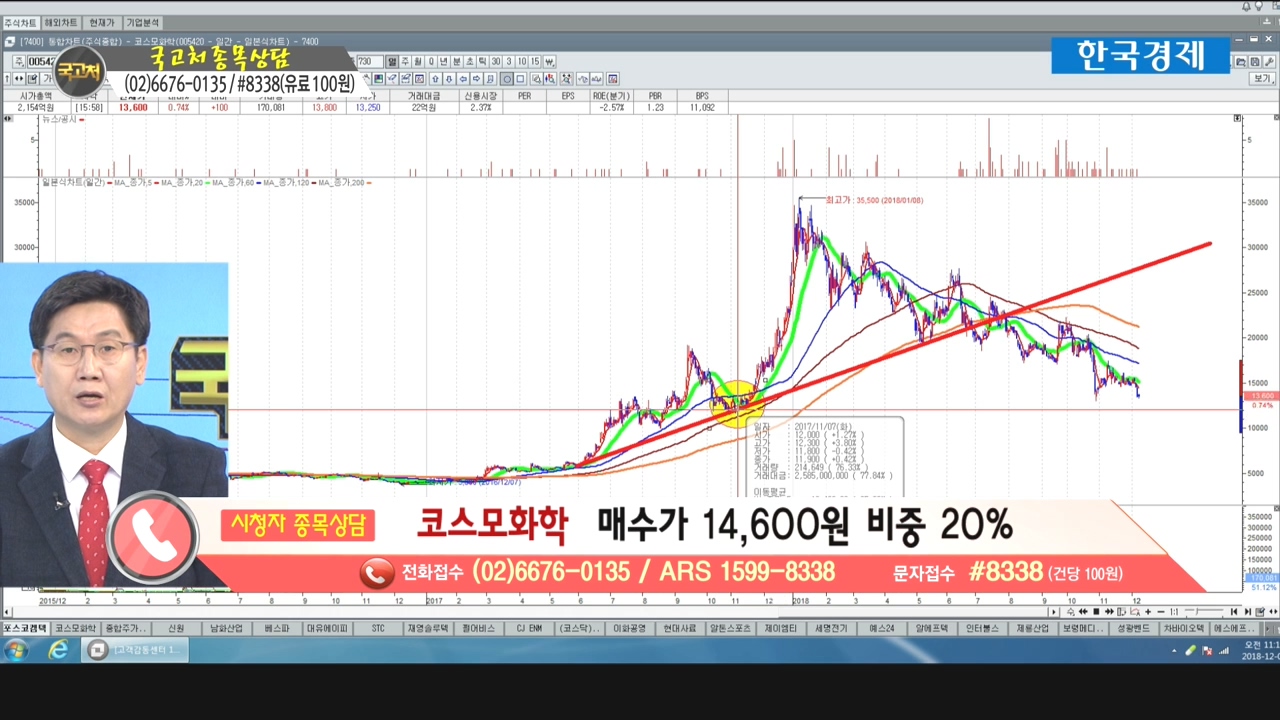Click the open folder icon in chart toolbar
This screenshot has width=1280, height=720.
tap(1240, 62)
